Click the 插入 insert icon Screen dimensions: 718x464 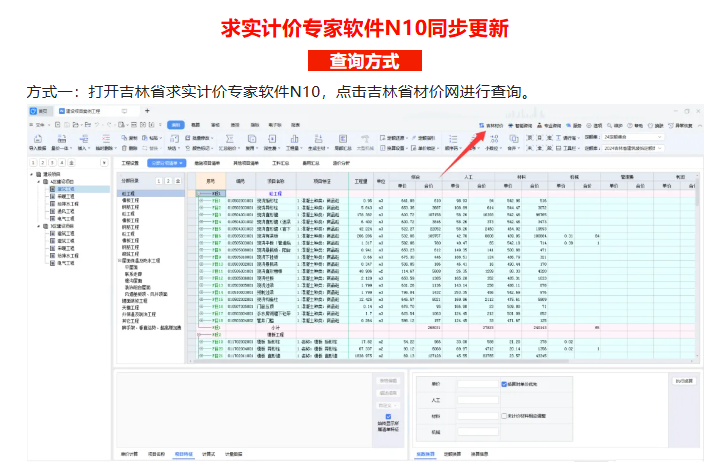coord(83,139)
